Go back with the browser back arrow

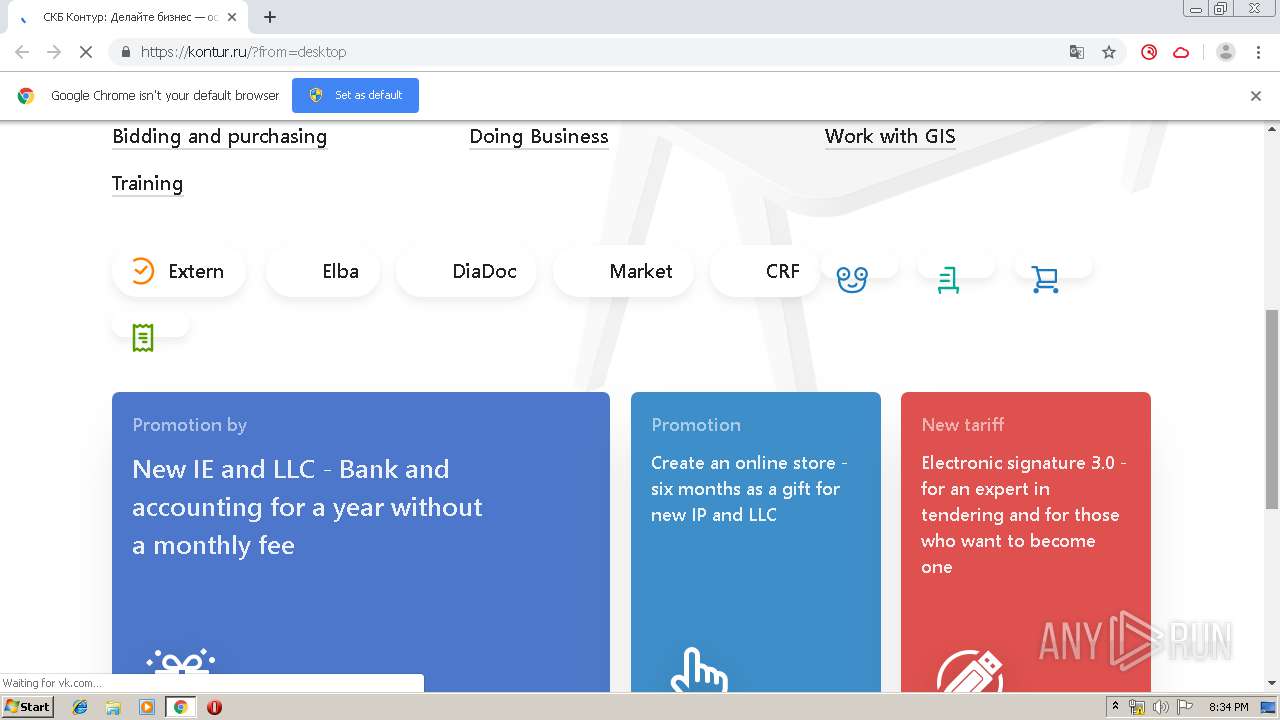click(22, 52)
